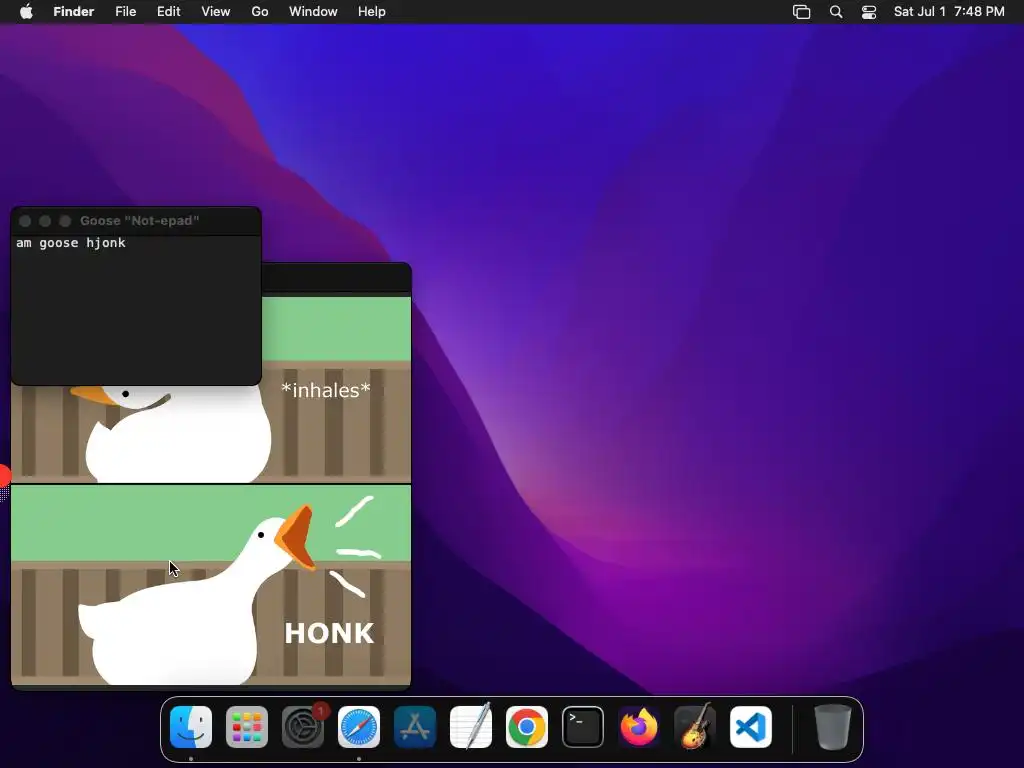
Task: Launch Visual Studio Code from the Dock
Action: 751,727
